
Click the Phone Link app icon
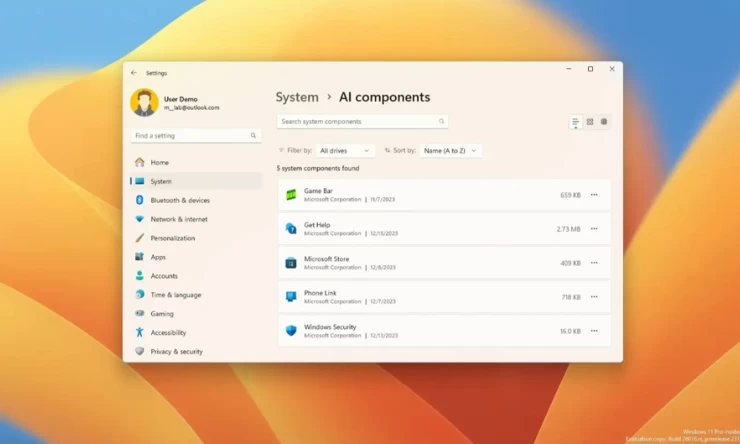point(291,297)
